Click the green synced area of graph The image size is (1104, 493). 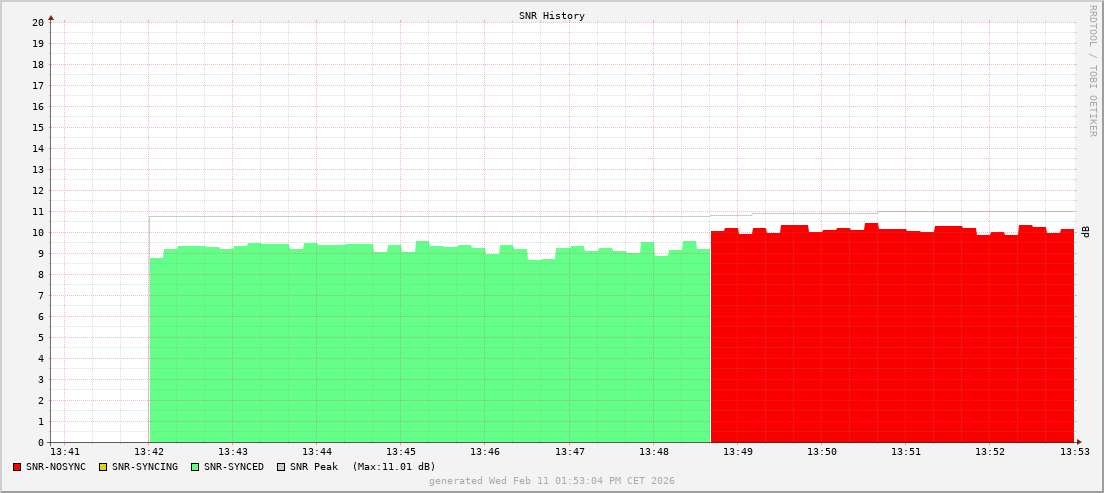pos(430,350)
